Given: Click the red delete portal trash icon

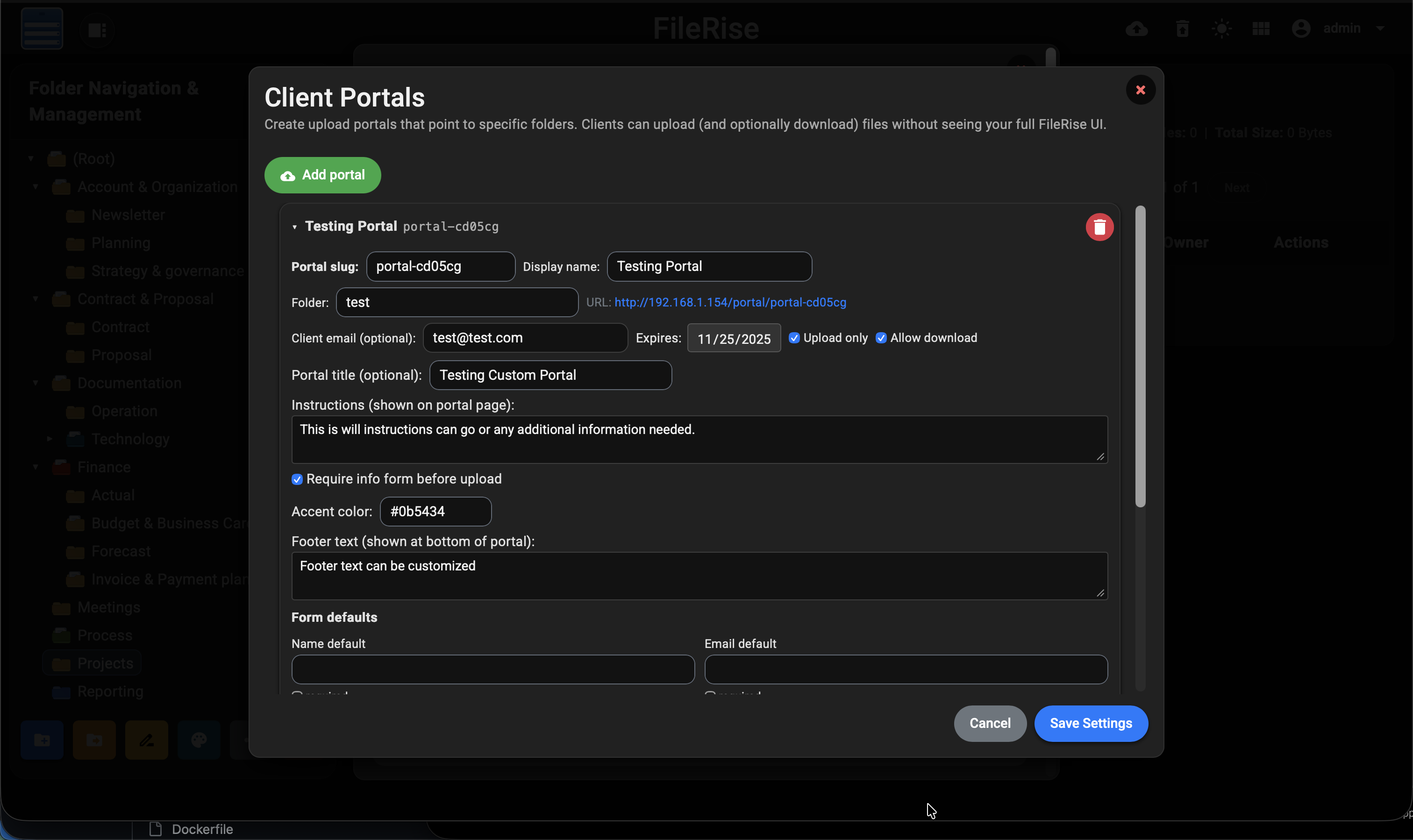Looking at the screenshot, I should [1099, 227].
